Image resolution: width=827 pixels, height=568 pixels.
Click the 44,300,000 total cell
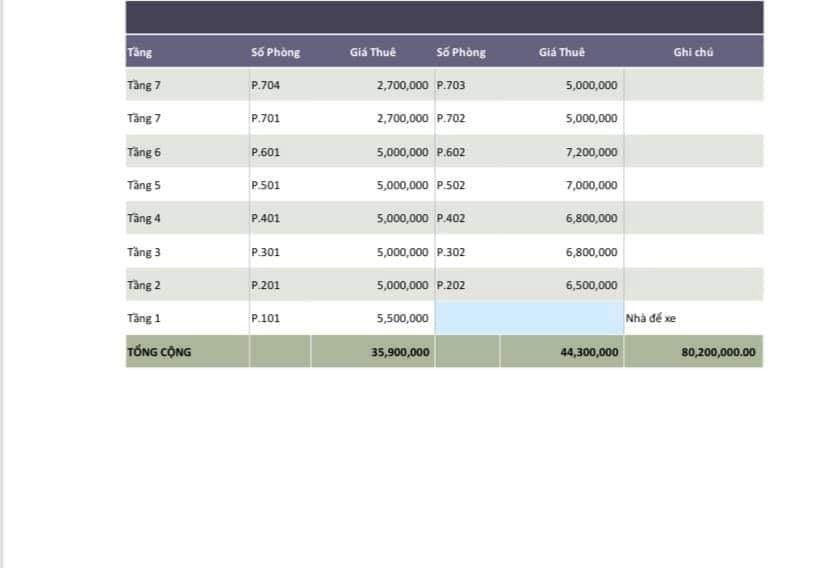point(589,352)
